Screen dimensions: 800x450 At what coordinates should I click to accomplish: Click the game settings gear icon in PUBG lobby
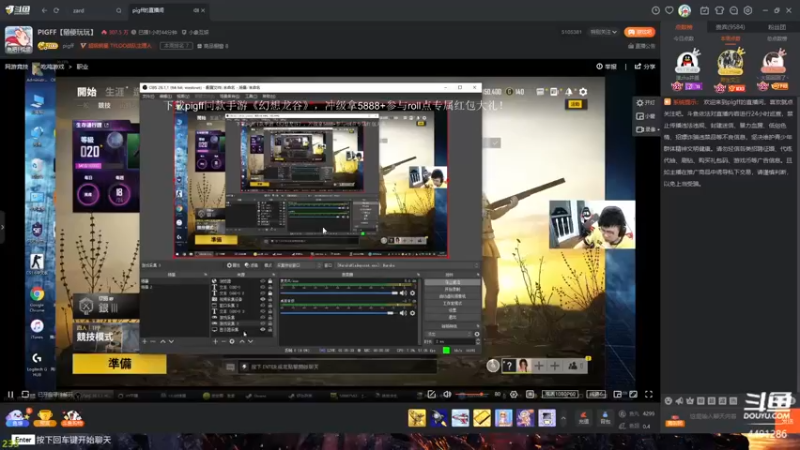point(583,91)
